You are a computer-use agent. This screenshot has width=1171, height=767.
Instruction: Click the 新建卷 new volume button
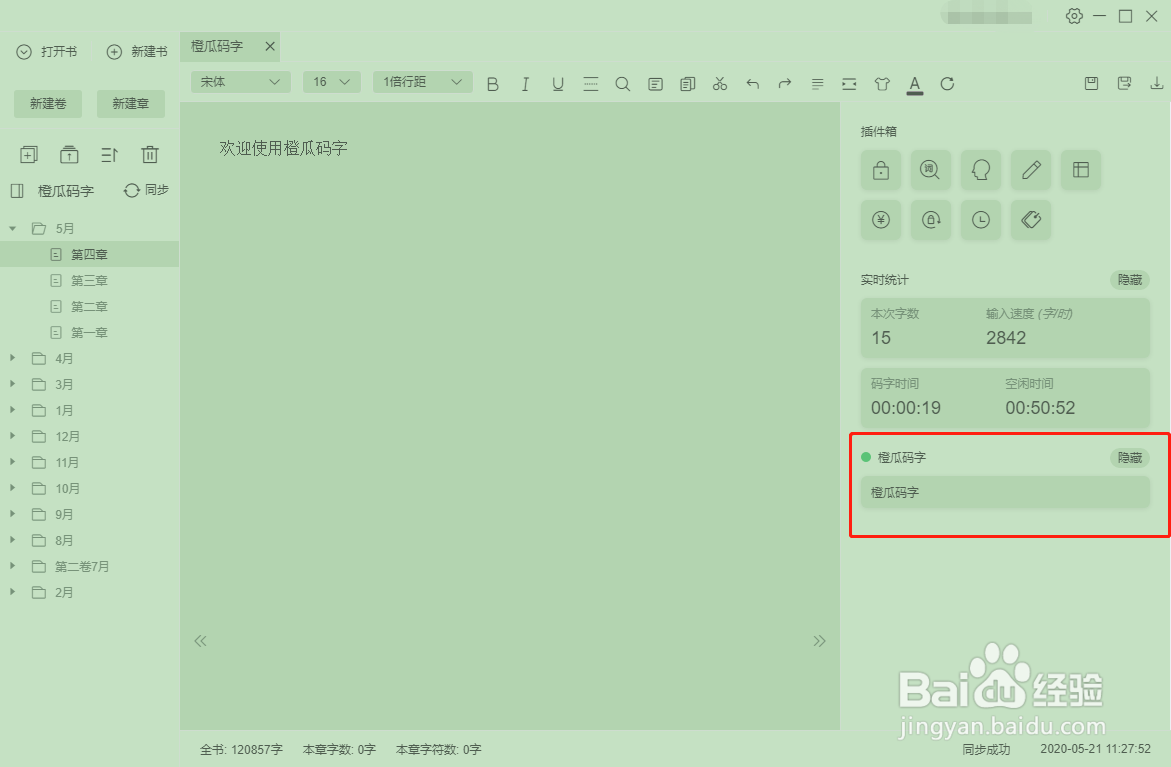[48, 104]
